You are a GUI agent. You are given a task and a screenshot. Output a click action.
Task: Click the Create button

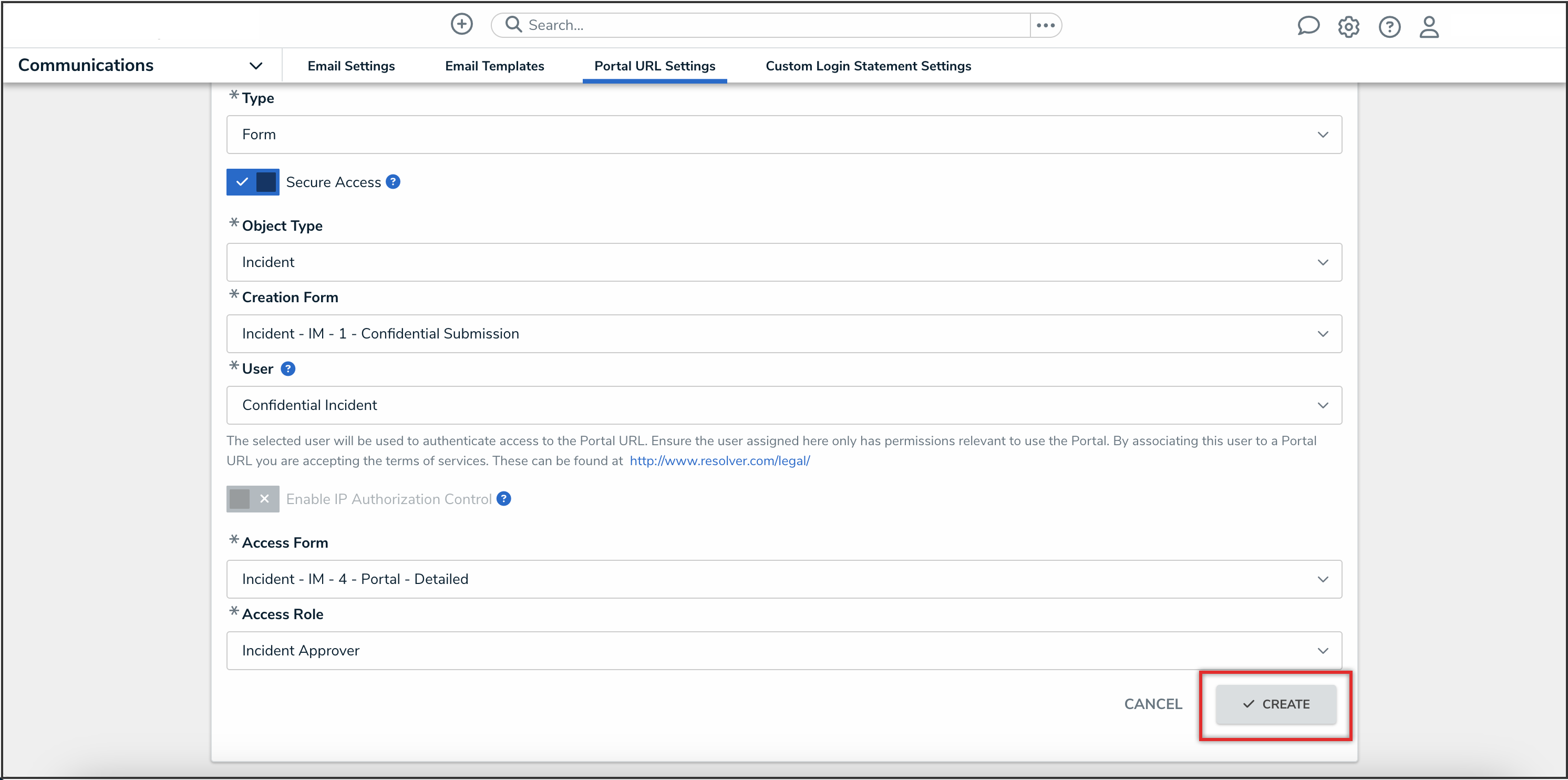click(x=1276, y=704)
